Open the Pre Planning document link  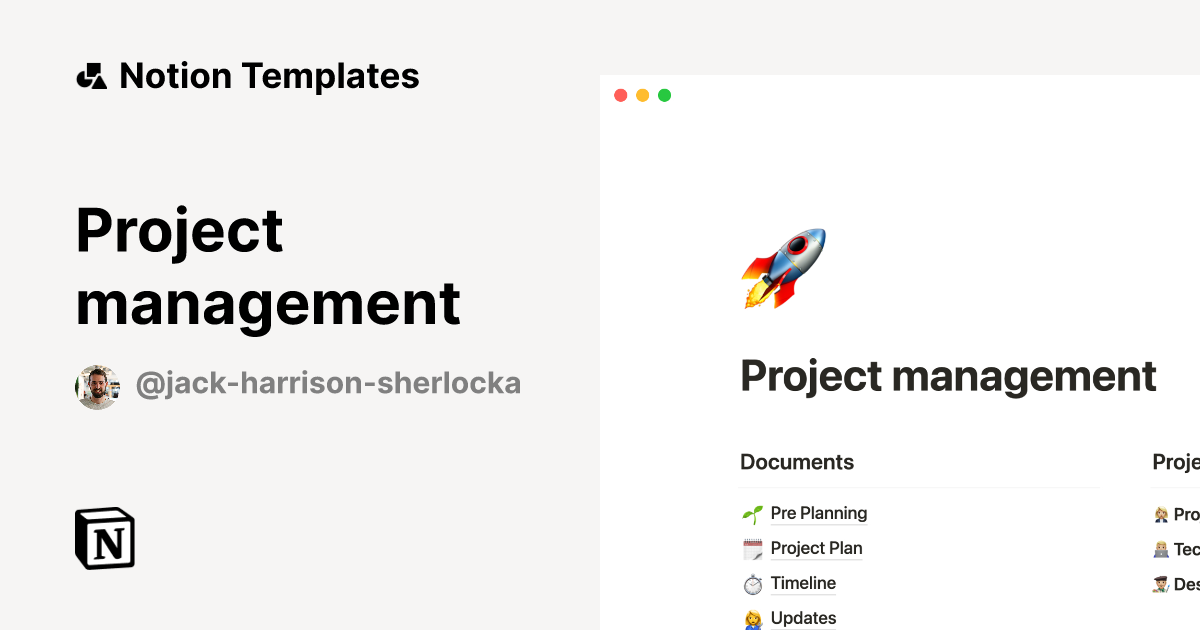click(818, 514)
